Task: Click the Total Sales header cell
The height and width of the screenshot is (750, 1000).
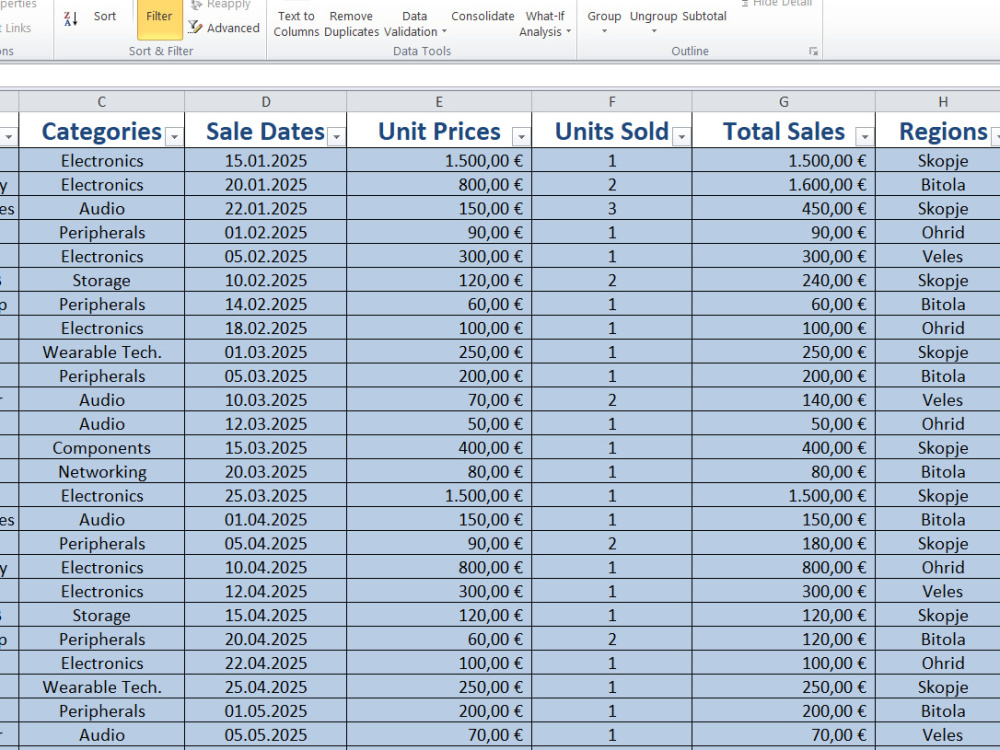Action: (x=784, y=131)
